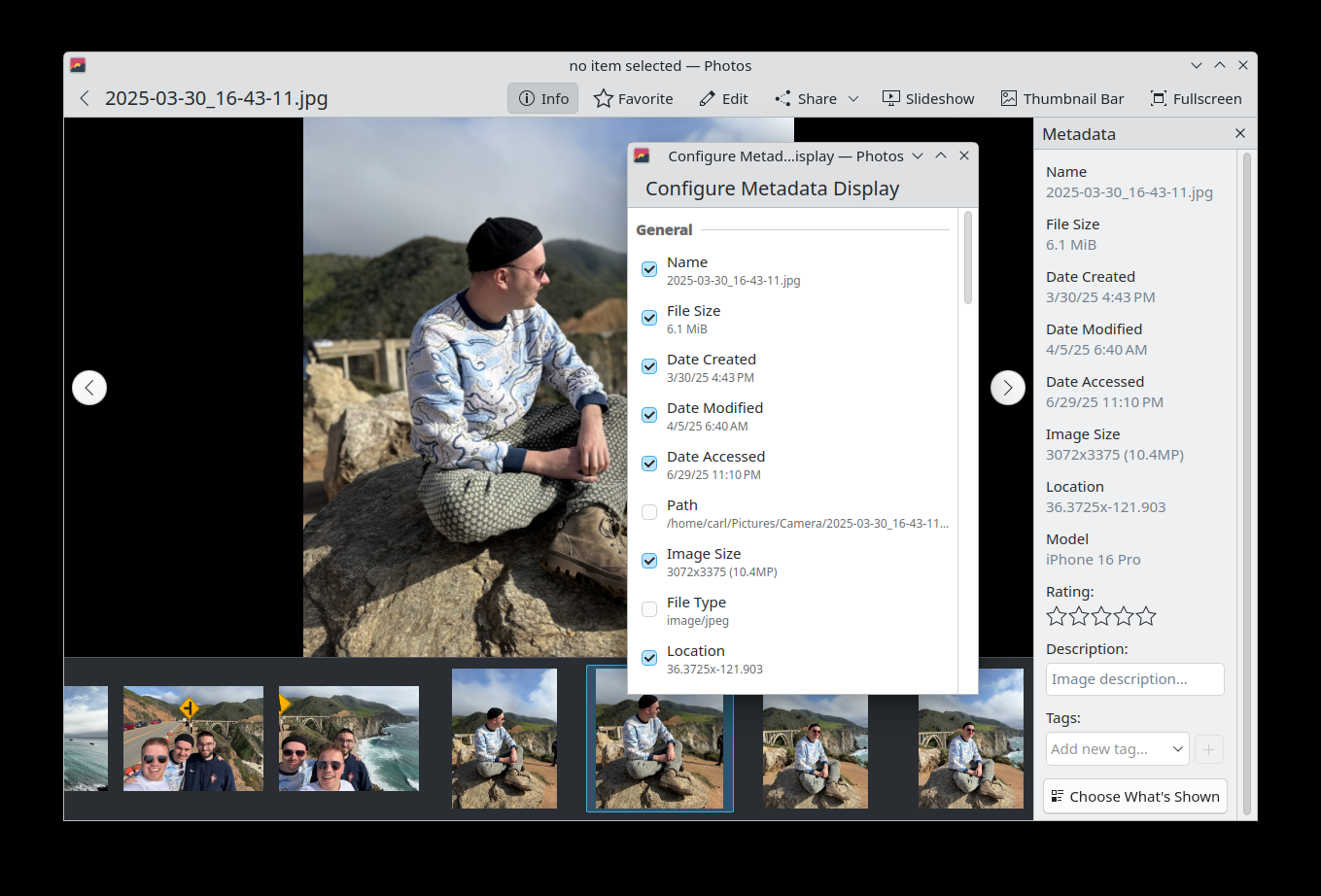Select the thumbnail just before the highlighted one

504,739
